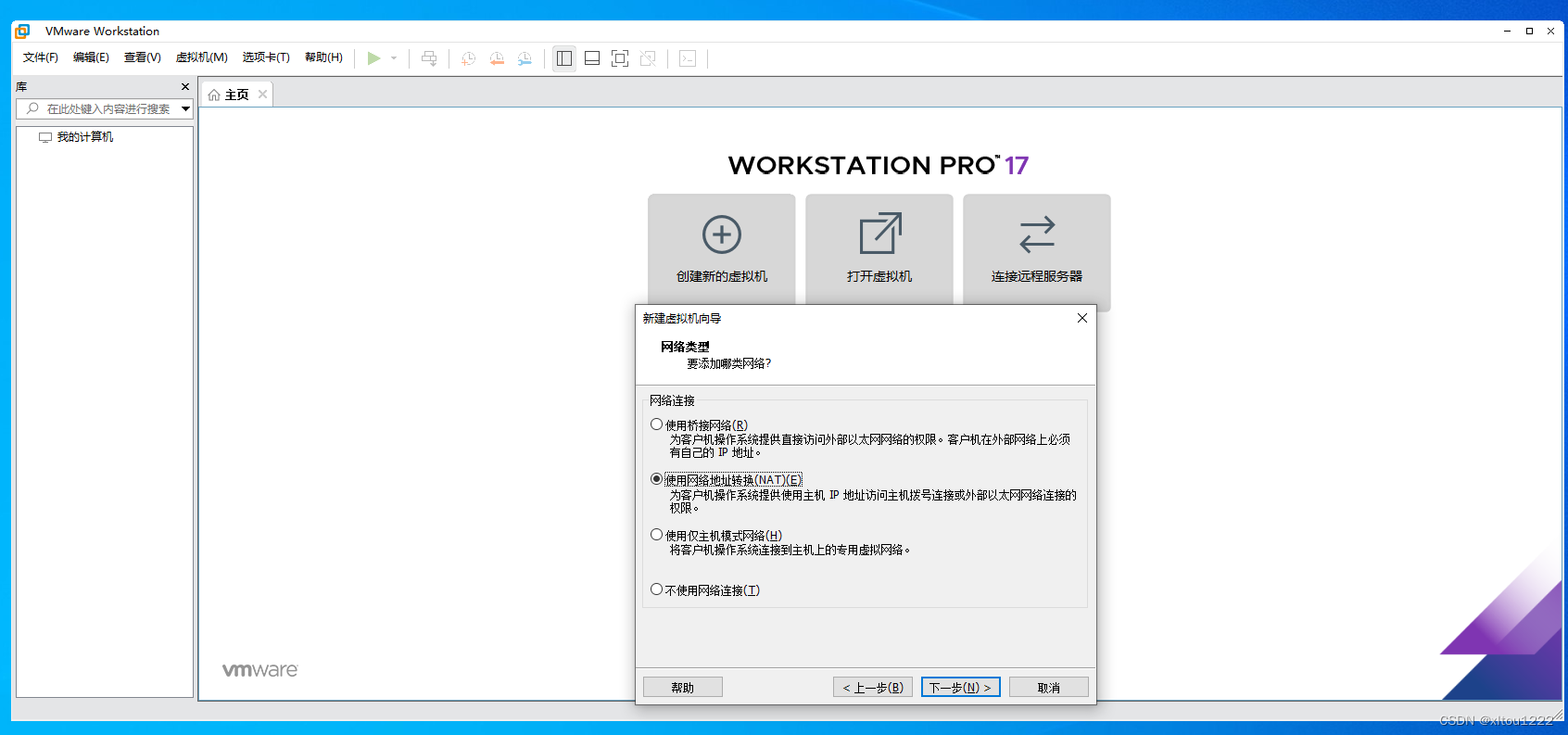Viewport: 1568px width, 735px height.
Task: Open the 编辑(E) menu
Action: [x=91, y=57]
